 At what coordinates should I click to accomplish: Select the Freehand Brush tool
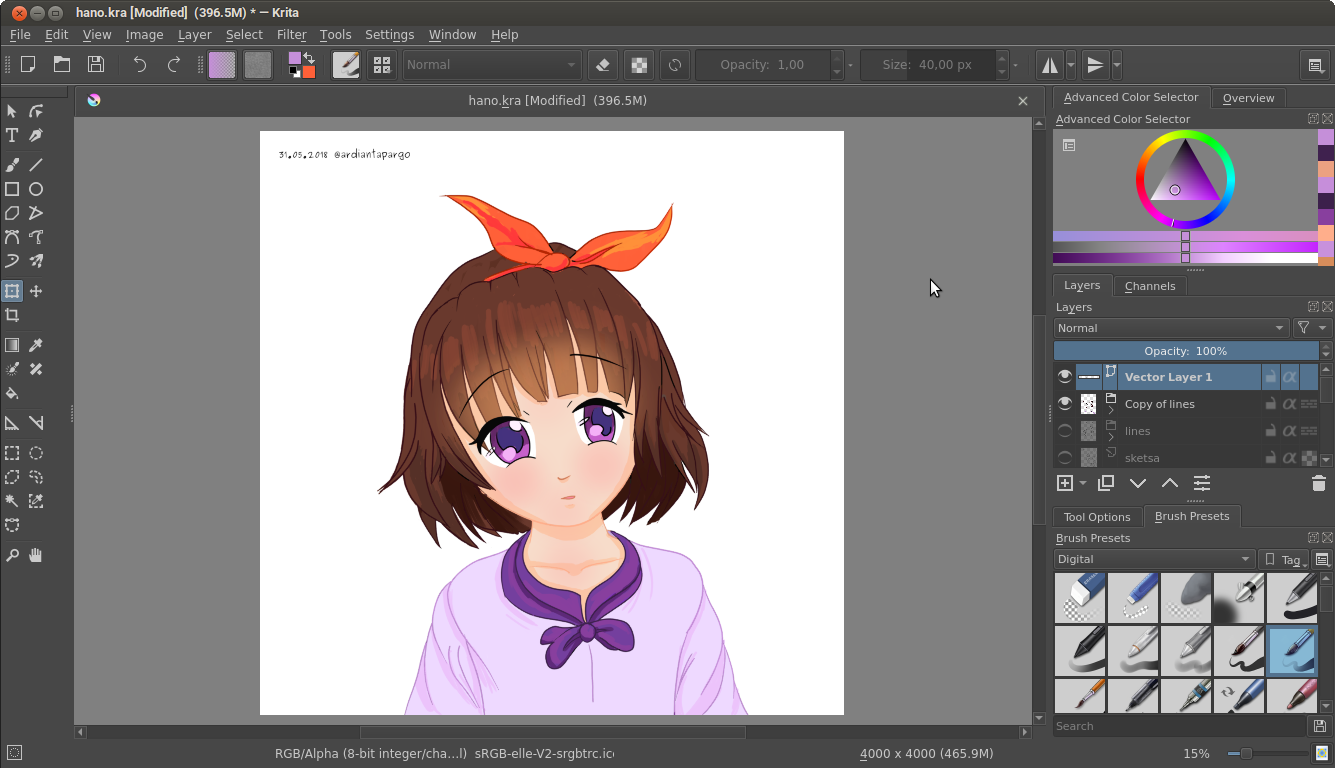click(x=12, y=164)
